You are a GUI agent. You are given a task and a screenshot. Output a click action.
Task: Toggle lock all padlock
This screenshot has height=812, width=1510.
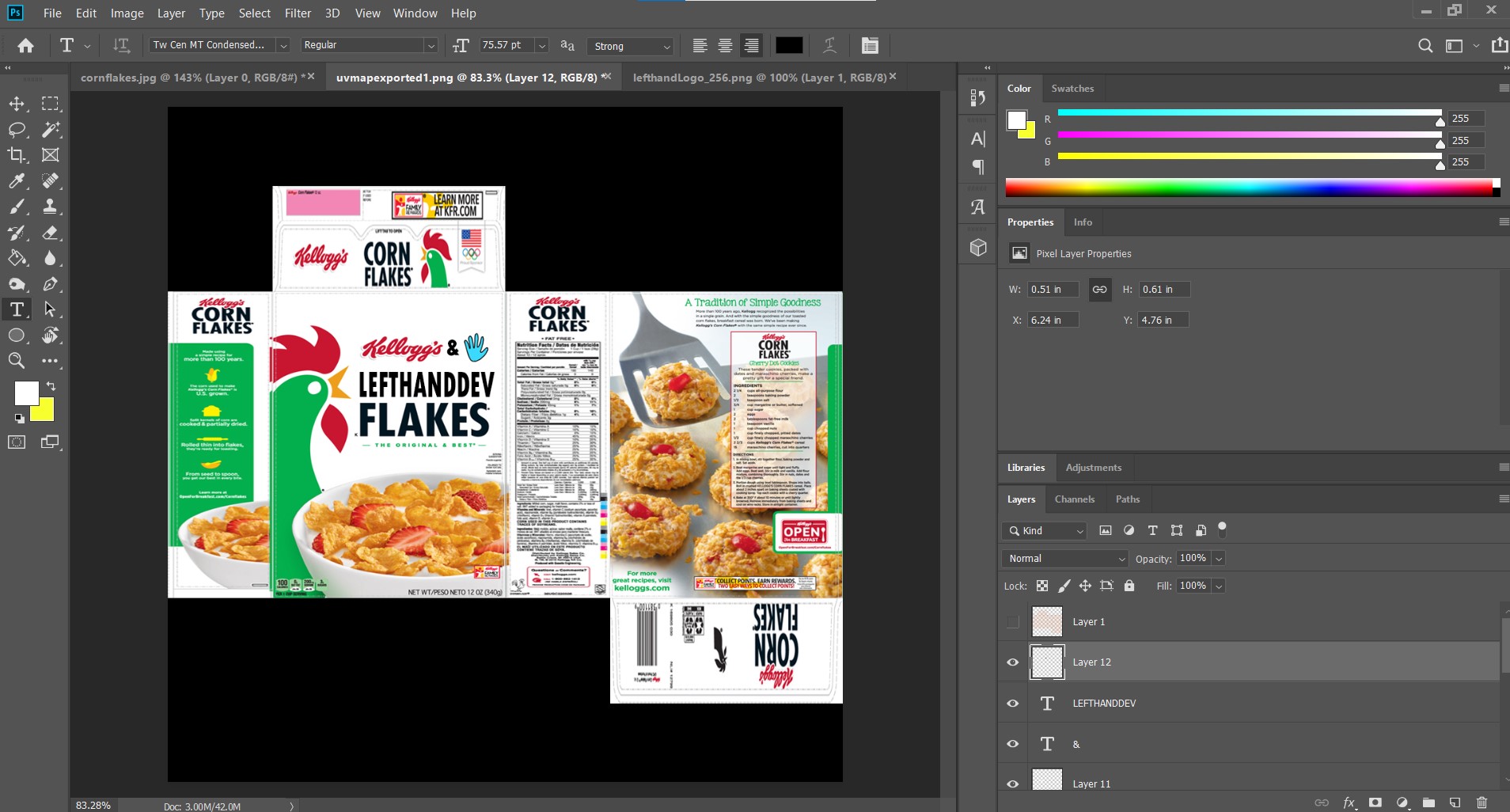click(1129, 586)
